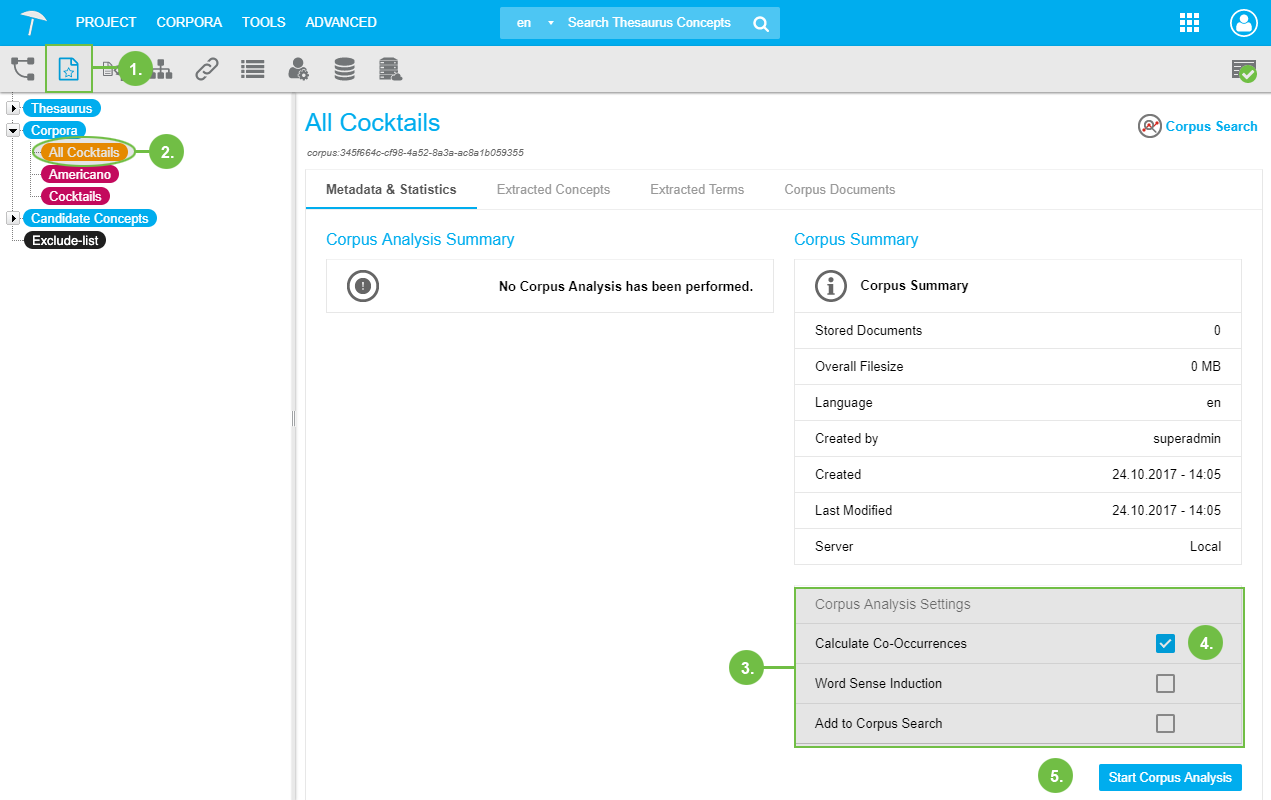Image resolution: width=1271 pixels, height=800 pixels.
Task: Switch to the Extracted Concepts tab
Action: click(x=553, y=190)
